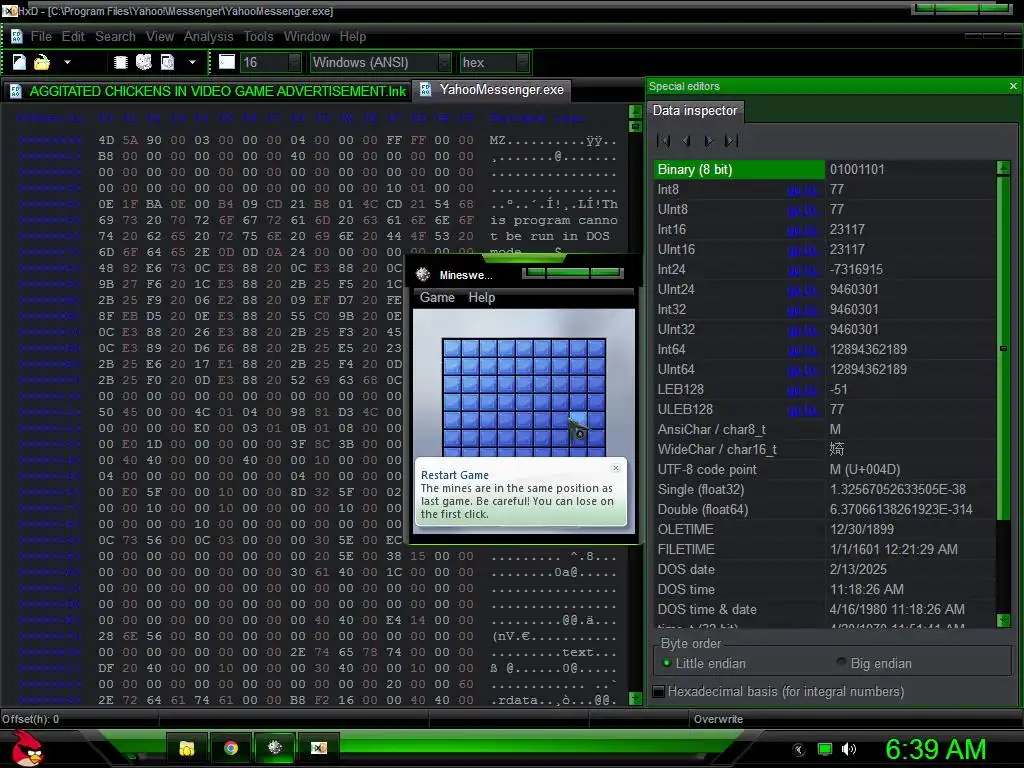Open the hex offset base dropdown
The width and height of the screenshot is (1024, 768).
pos(494,63)
